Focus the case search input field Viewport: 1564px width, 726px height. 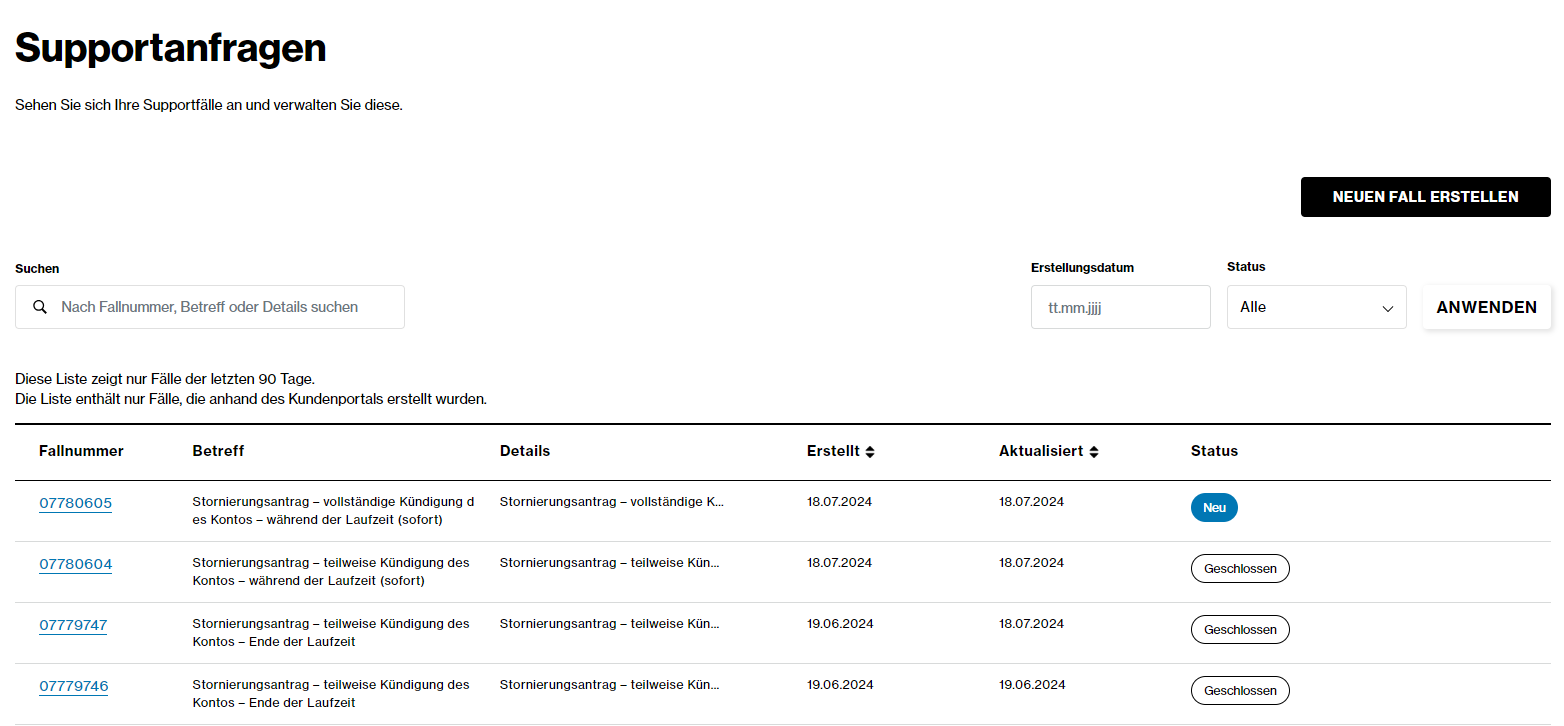[210, 307]
